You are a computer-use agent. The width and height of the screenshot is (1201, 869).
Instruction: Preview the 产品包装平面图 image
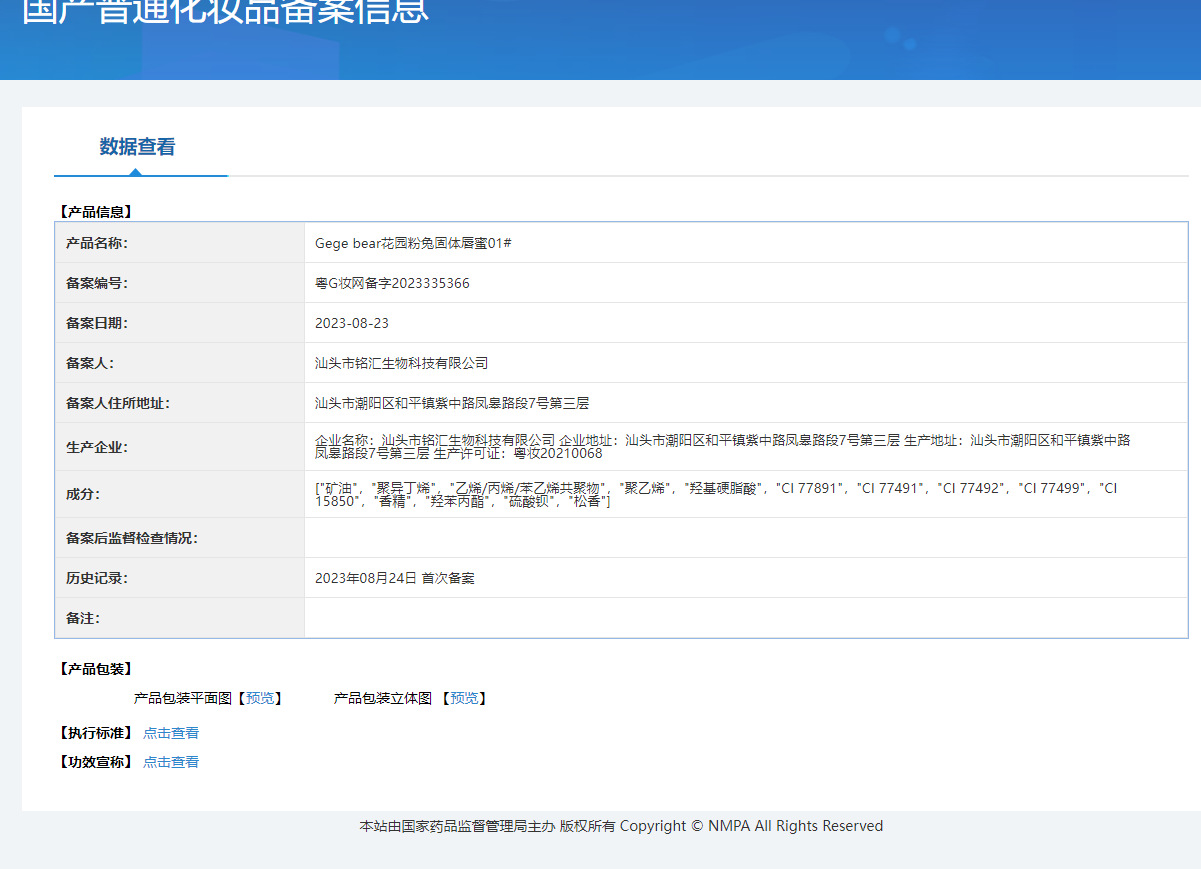260,698
